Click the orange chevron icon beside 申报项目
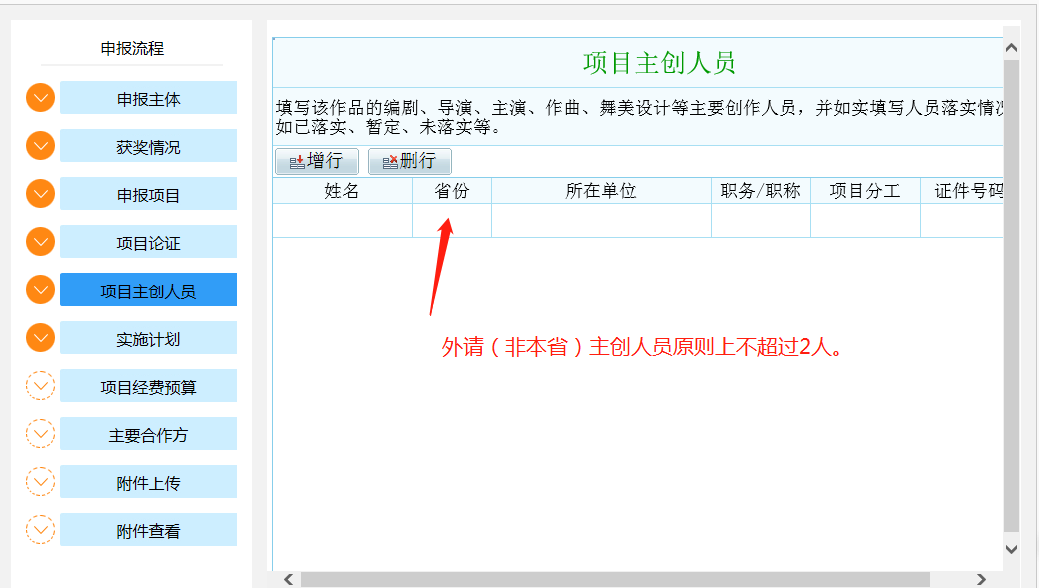 [40, 194]
